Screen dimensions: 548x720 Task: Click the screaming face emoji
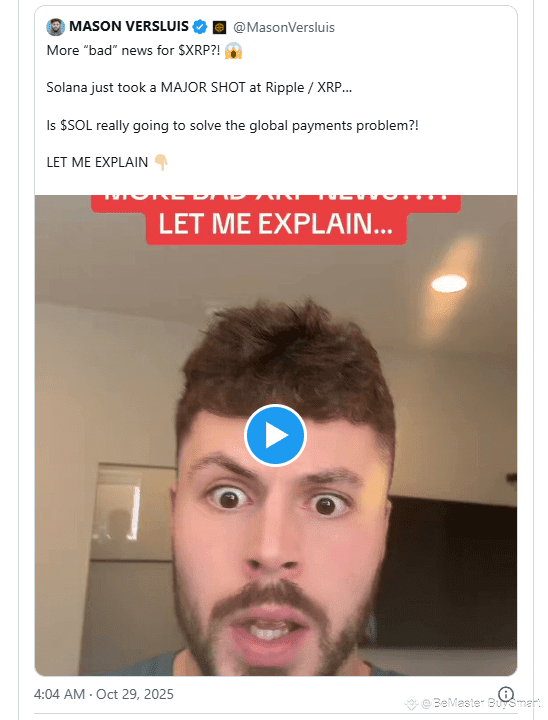pos(233,51)
